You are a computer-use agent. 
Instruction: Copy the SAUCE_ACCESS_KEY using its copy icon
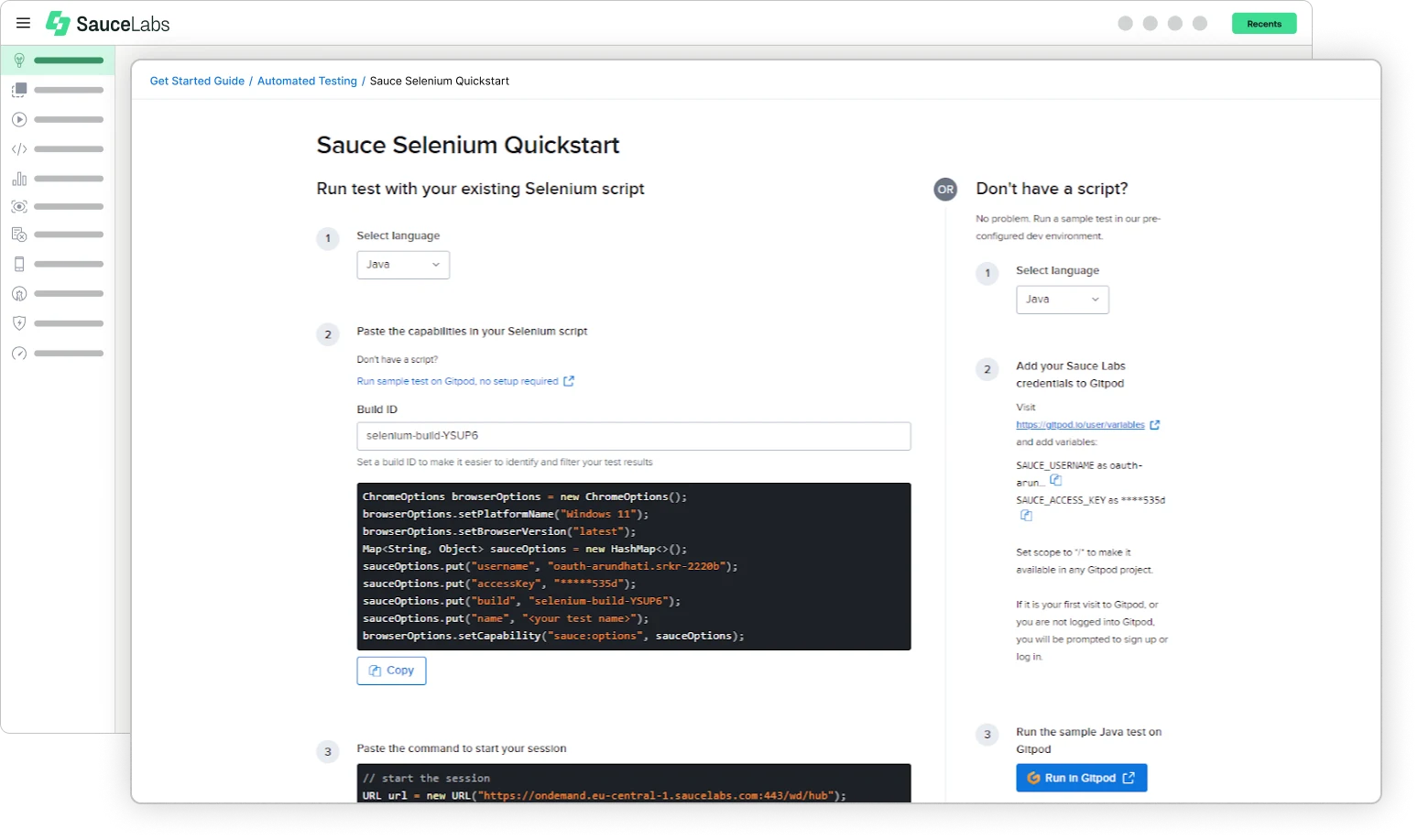click(1025, 515)
